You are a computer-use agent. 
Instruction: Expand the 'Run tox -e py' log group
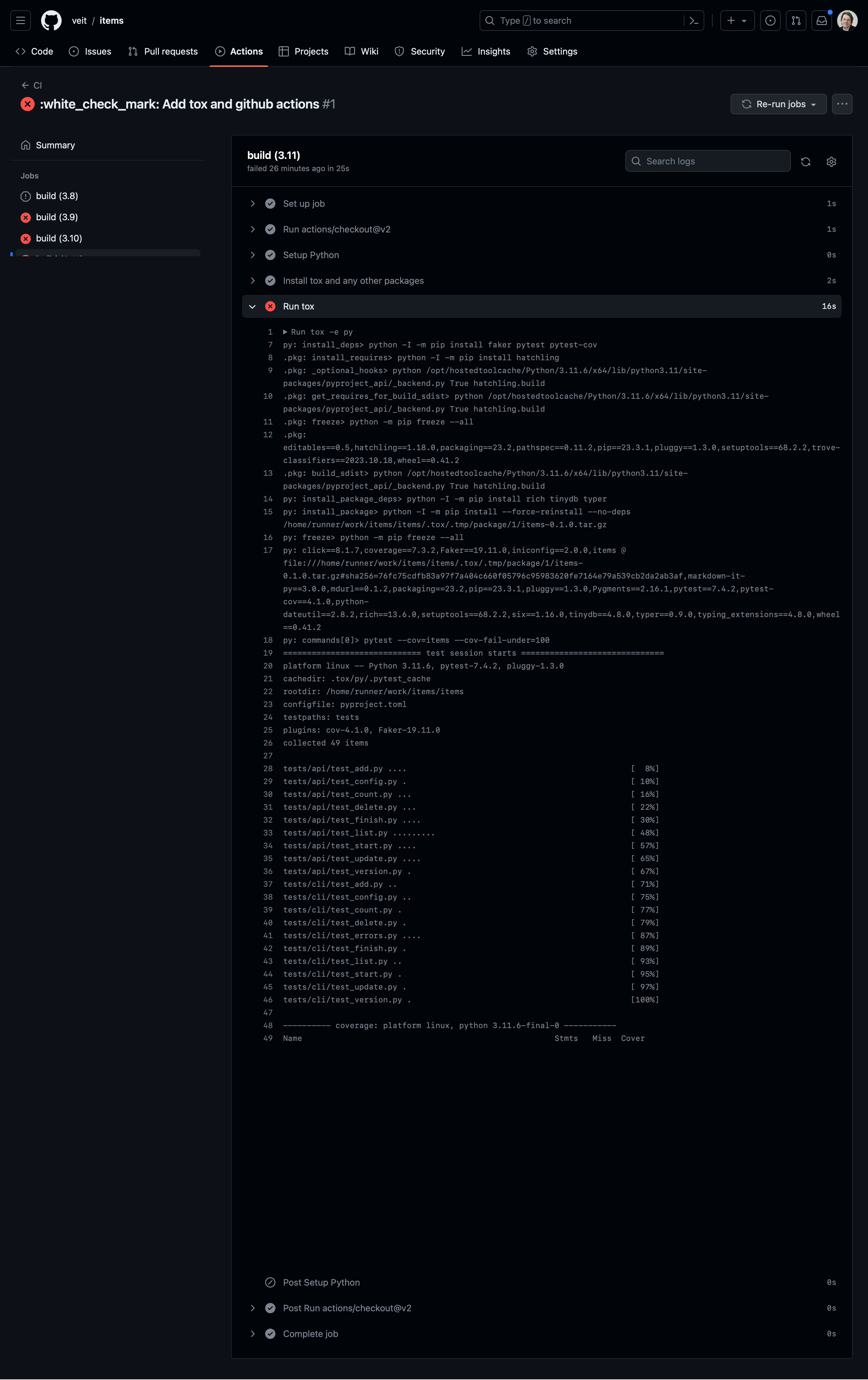tap(318, 332)
